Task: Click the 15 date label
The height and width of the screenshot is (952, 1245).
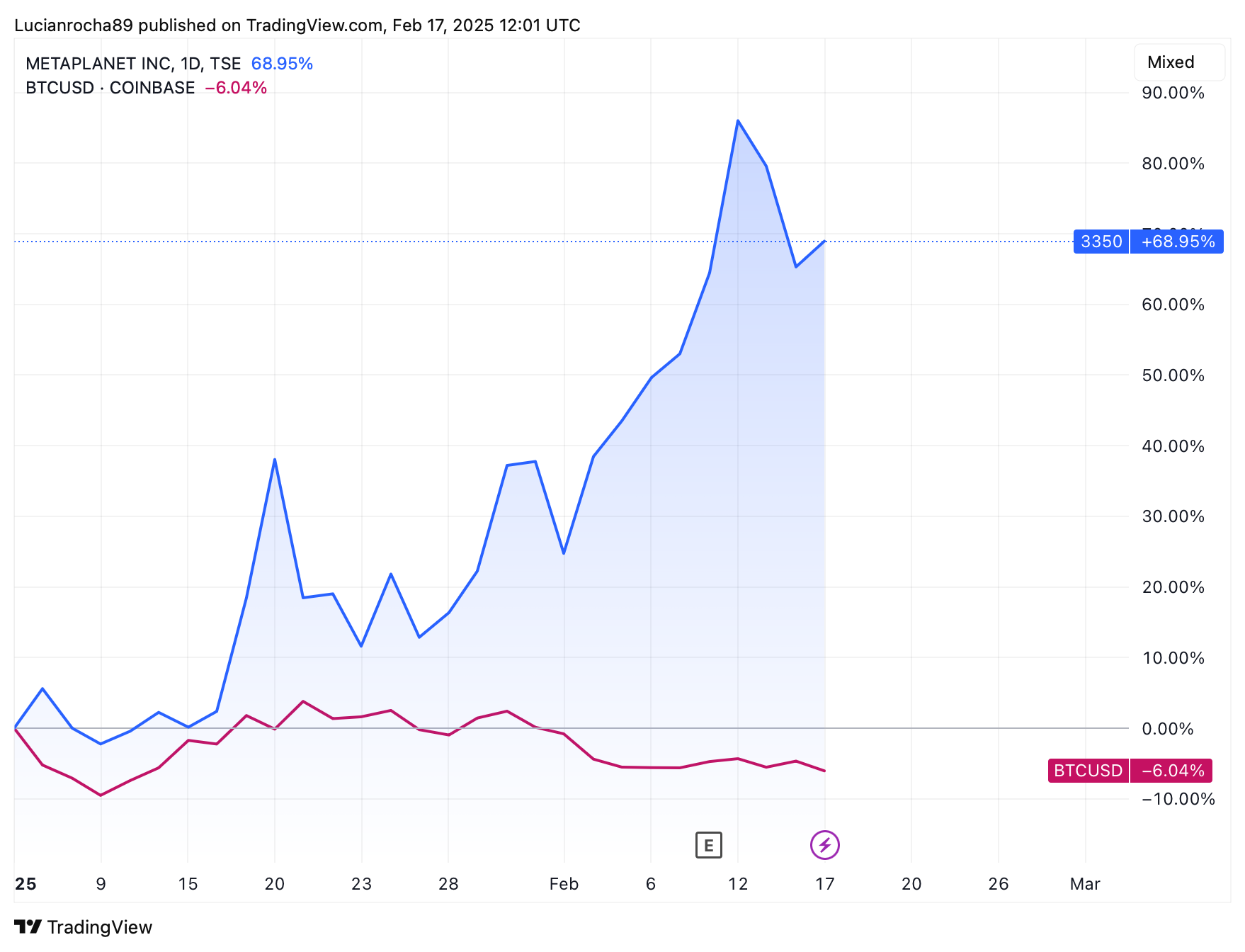Action: click(188, 884)
